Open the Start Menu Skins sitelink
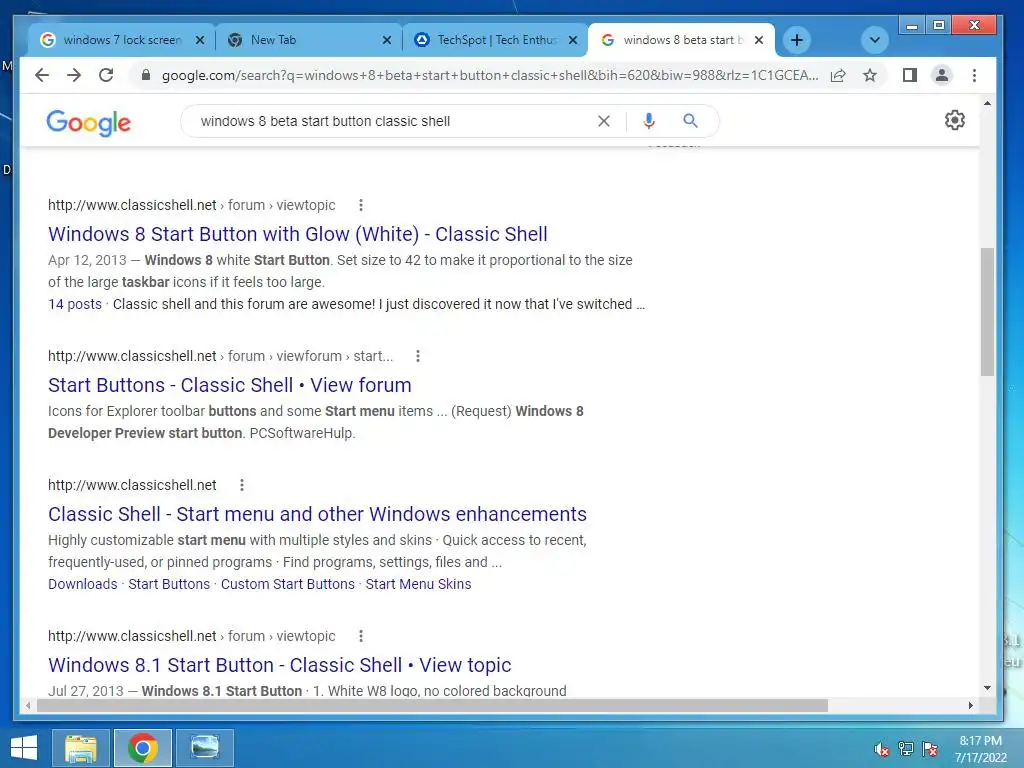 coord(418,584)
